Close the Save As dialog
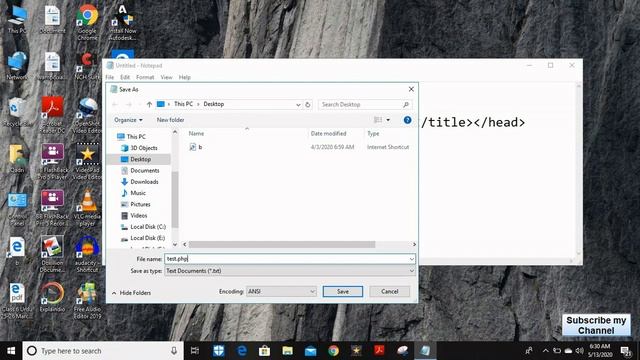 pyautogui.click(x=411, y=89)
